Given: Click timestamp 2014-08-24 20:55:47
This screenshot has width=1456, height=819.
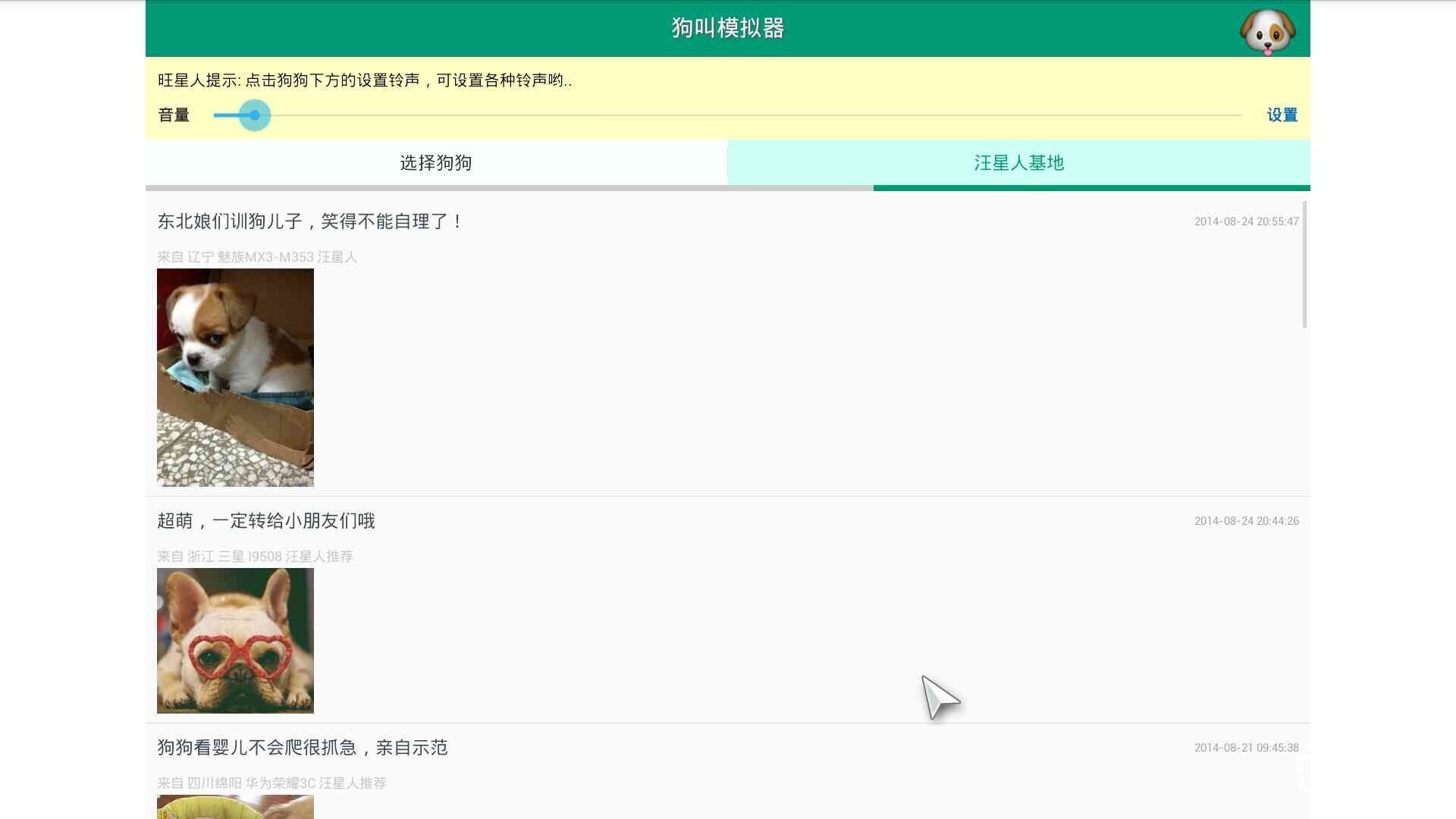Looking at the screenshot, I should tap(1247, 221).
